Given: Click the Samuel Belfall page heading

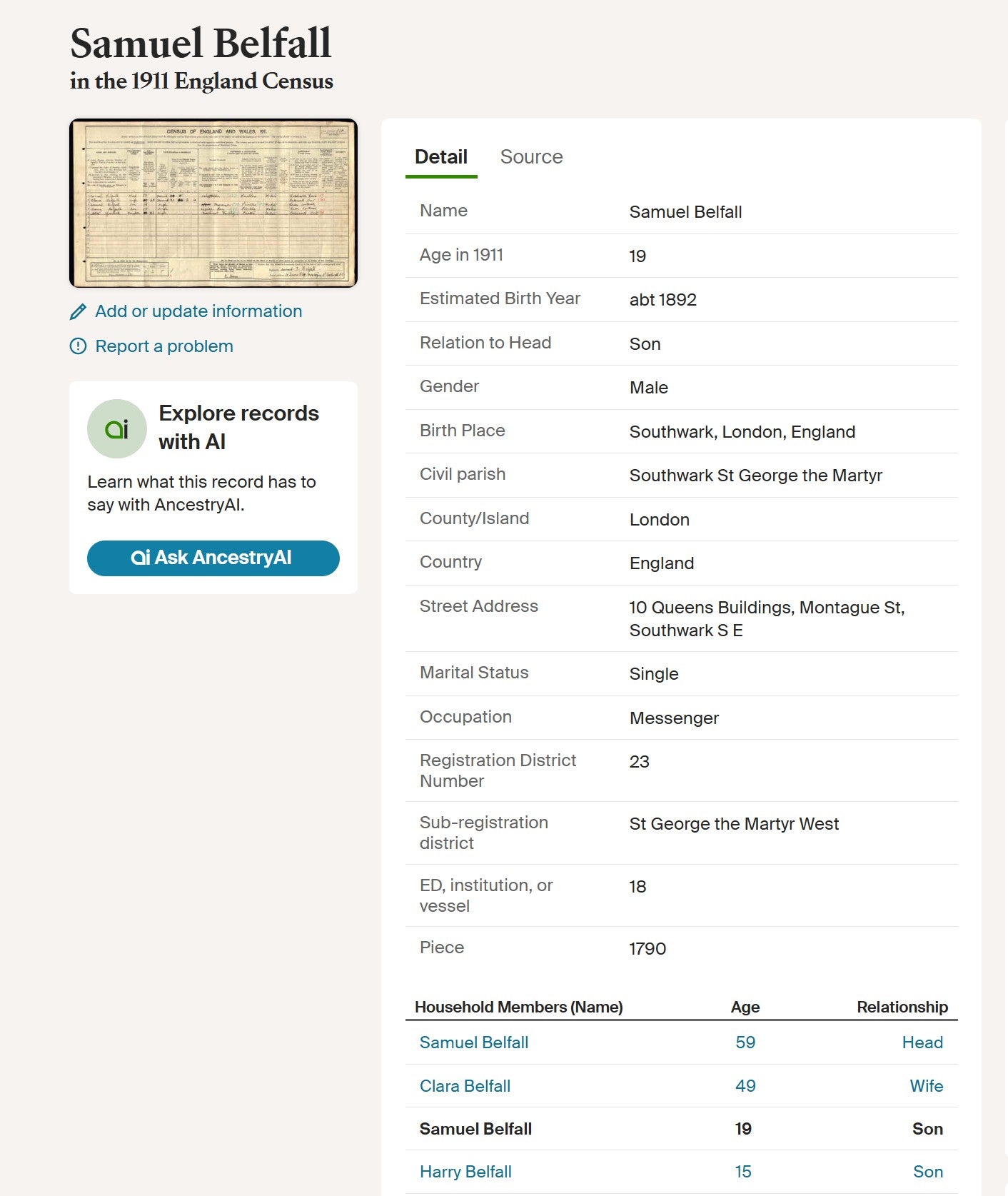Looking at the screenshot, I should point(201,43).
